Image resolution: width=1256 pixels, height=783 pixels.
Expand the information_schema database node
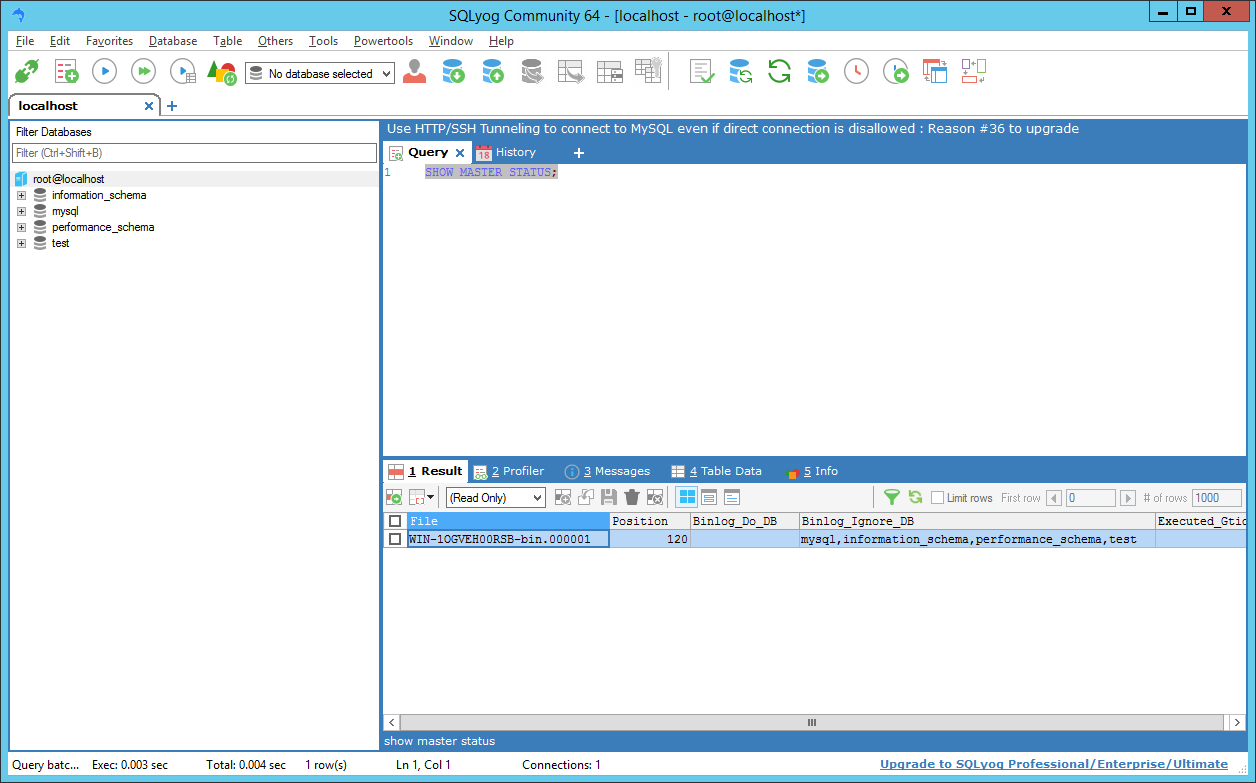[x=21, y=196]
